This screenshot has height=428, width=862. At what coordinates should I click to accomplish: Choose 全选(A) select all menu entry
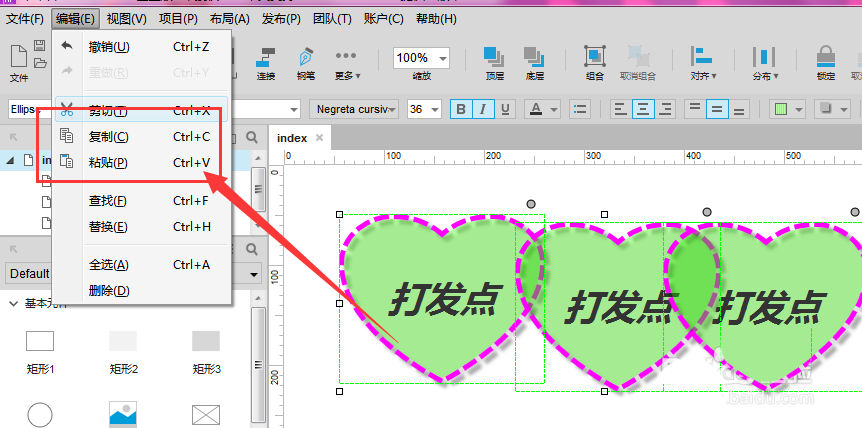pyautogui.click(x=141, y=265)
